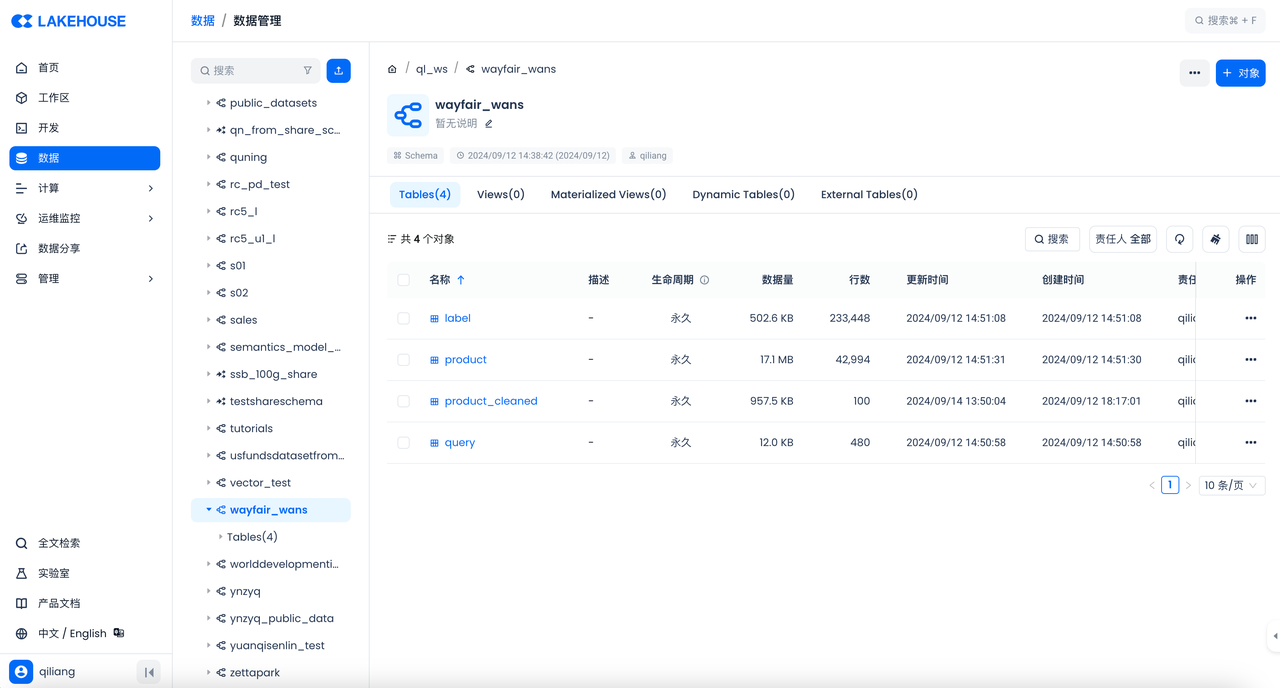
Task: Open the product_cleaned table link
Action: (x=490, y=401)
